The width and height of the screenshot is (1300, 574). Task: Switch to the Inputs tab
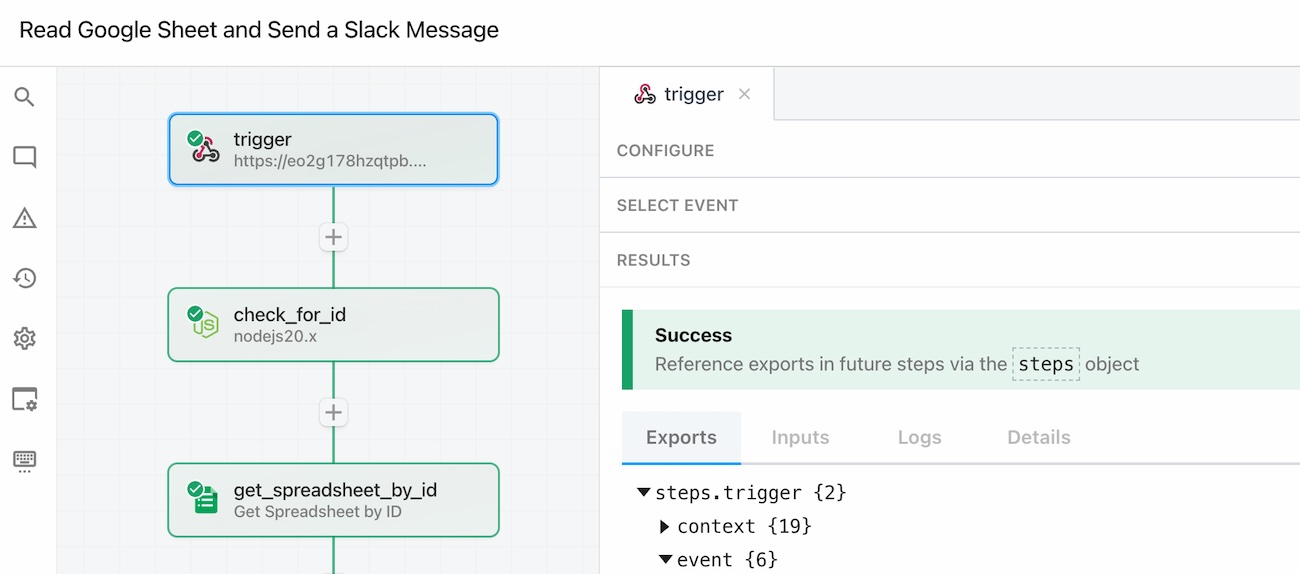[800, 438]
